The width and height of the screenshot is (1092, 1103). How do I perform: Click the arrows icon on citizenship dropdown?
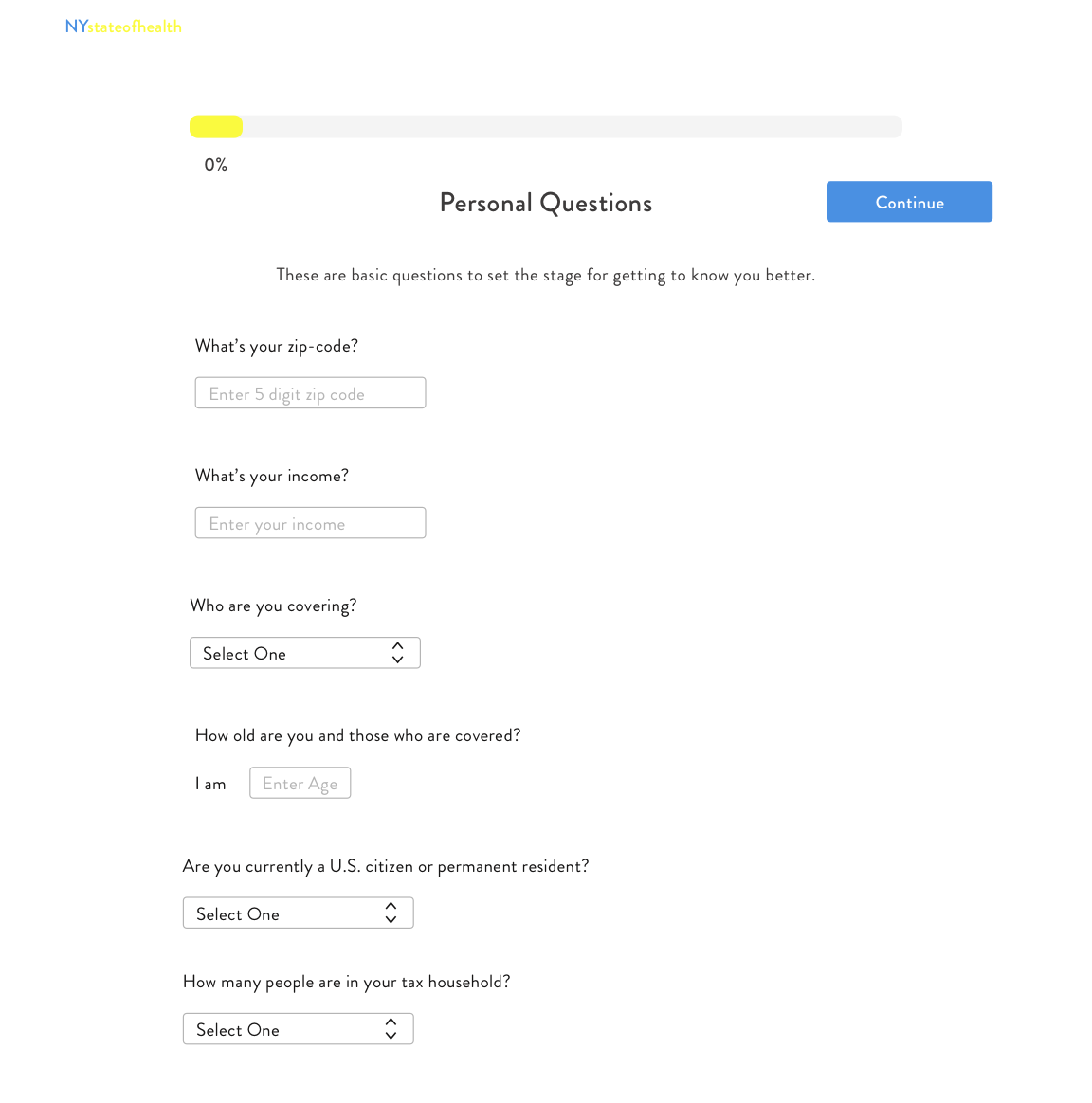tap(391, 913)
